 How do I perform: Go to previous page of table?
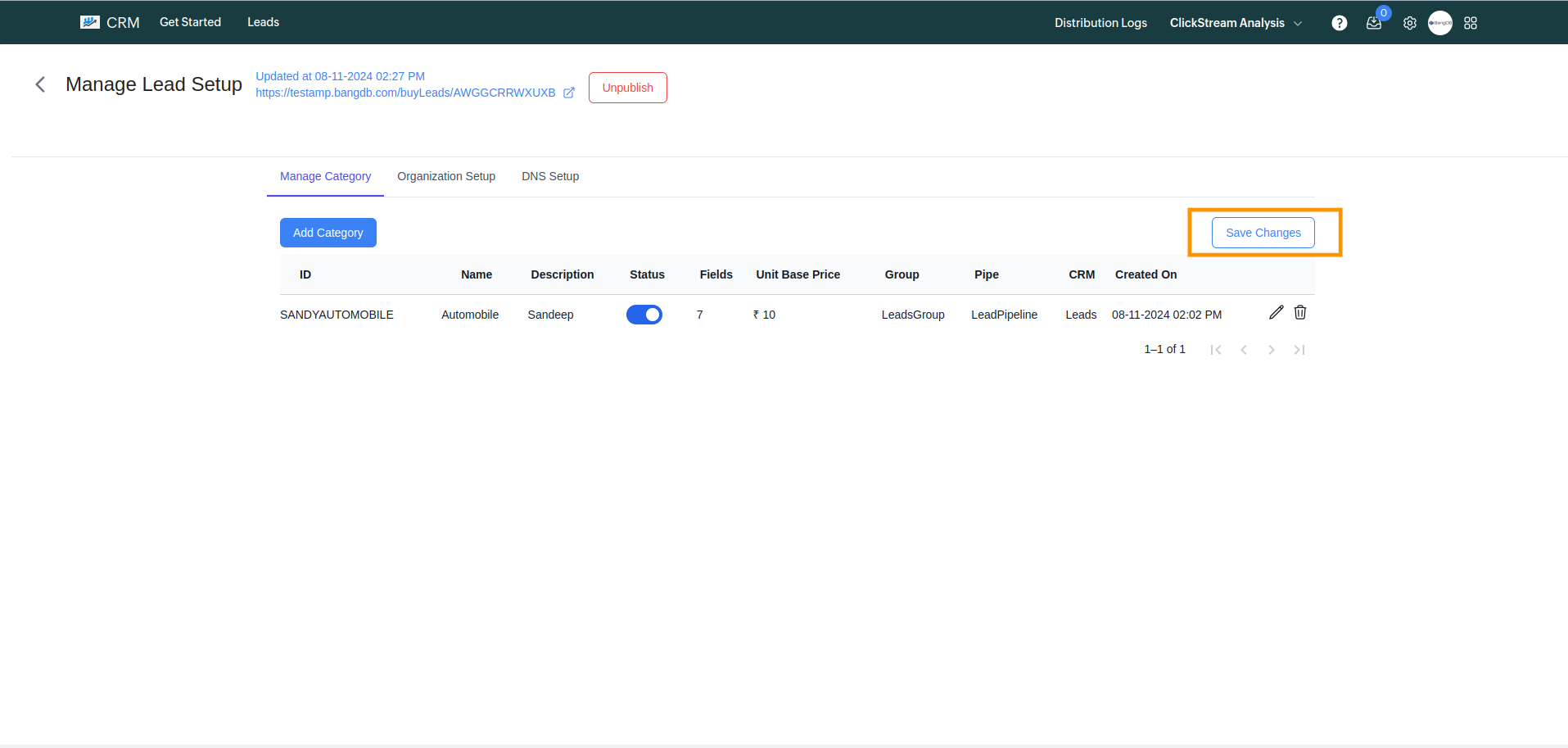1244,350
